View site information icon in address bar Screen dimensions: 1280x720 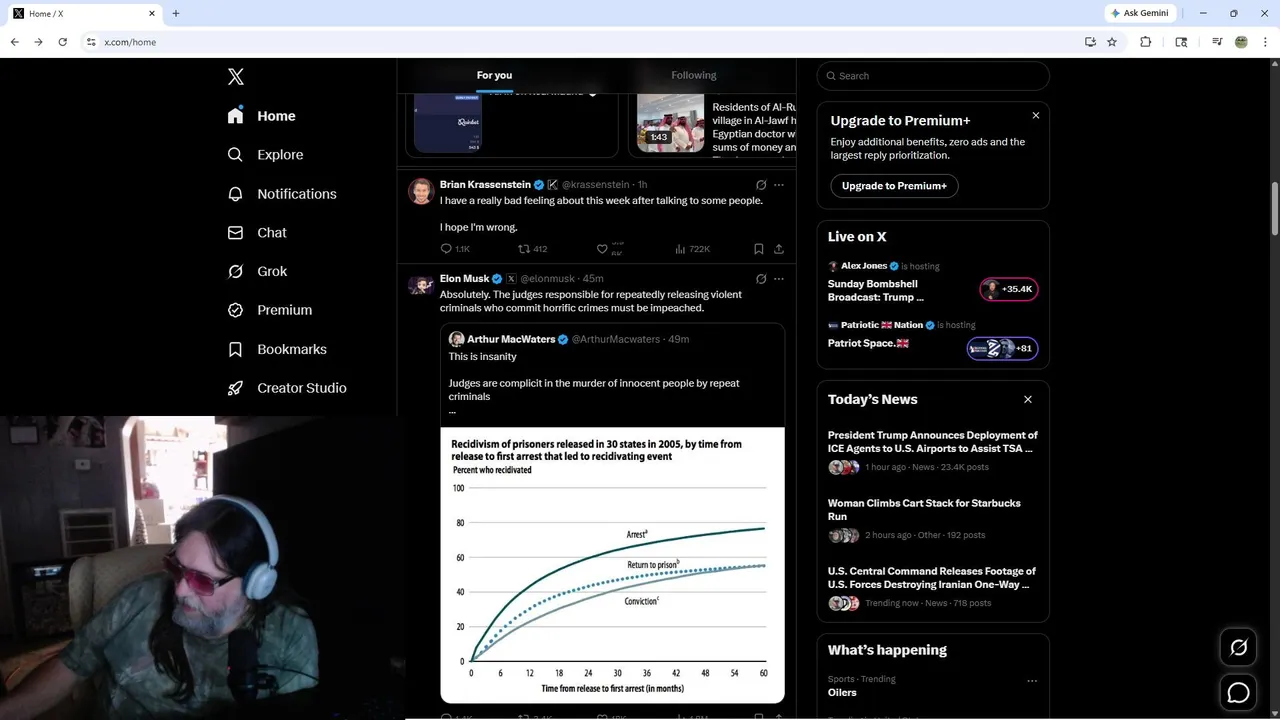(x=91, y=42)
